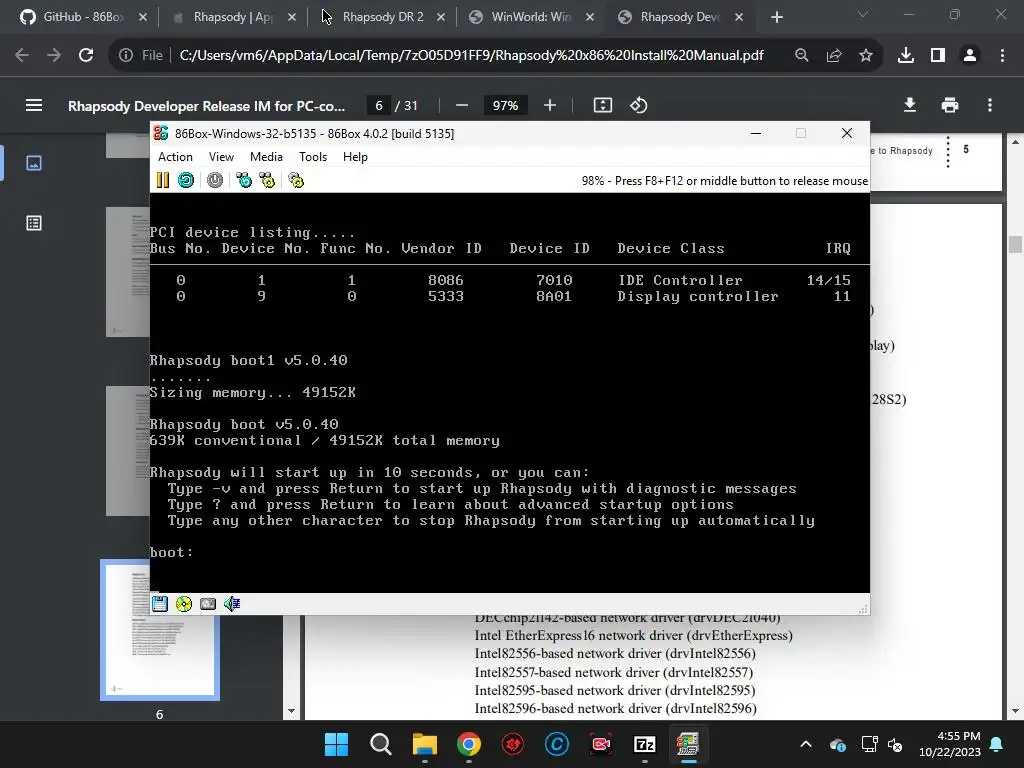Screen dimensions: 1024x768
Task: Send Ctrl+Alt+Del via 86Box toolbar
Action: [244, 180]
